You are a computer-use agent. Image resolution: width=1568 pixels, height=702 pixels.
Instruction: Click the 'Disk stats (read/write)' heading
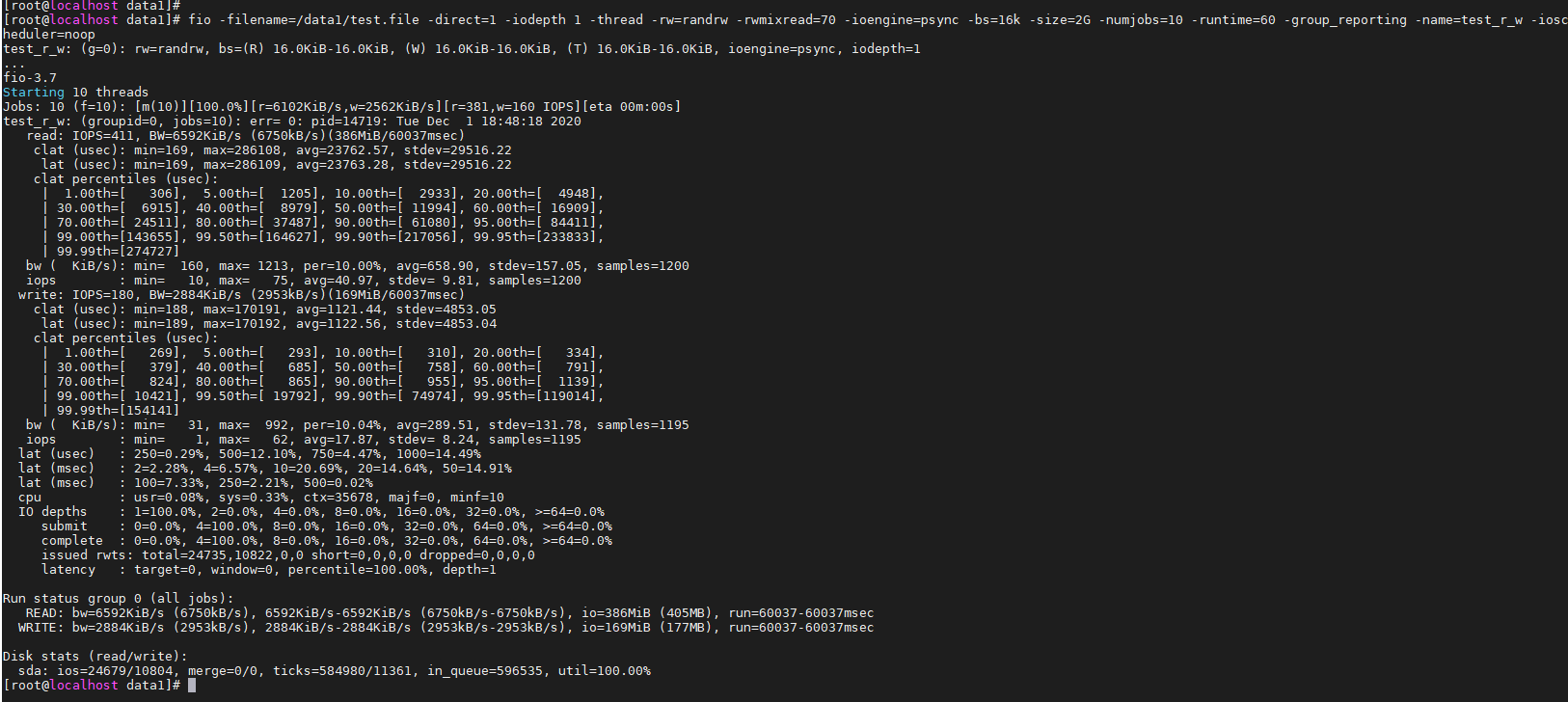95,657
